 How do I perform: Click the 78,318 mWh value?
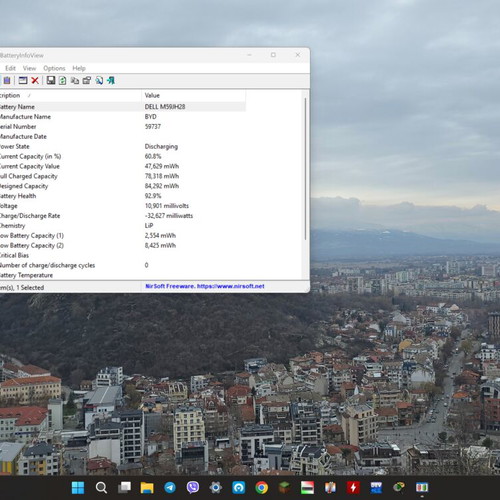click(x=162, y=176)
